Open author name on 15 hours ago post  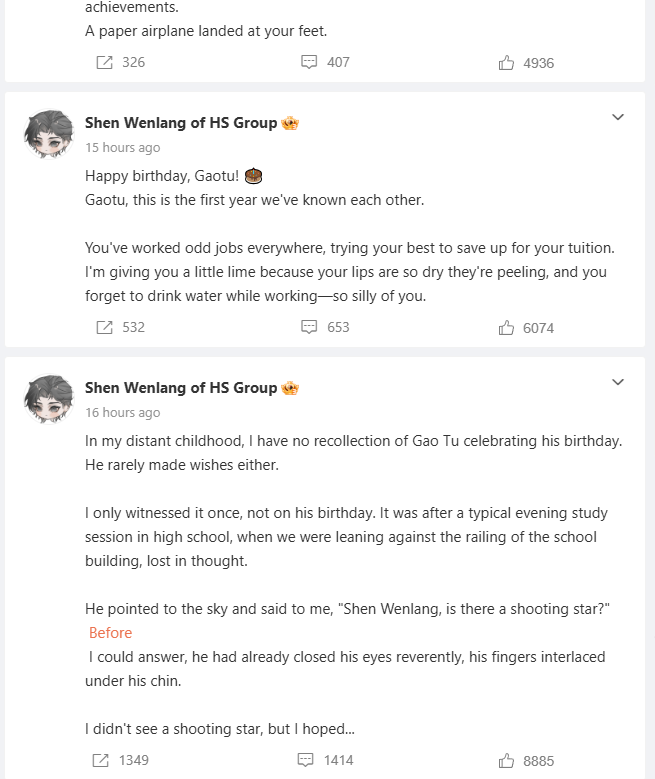pyautogui.click(x=181, y=123)
